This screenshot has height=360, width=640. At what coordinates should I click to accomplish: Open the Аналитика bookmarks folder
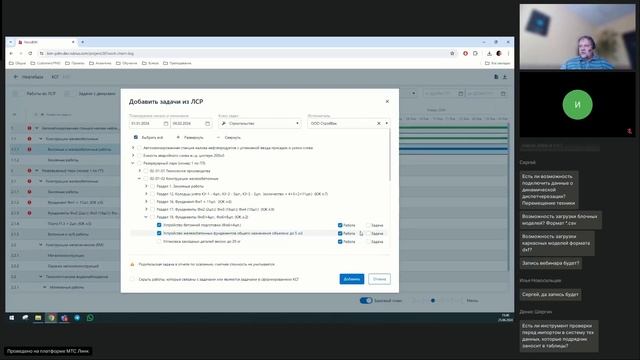coord(100,63)
